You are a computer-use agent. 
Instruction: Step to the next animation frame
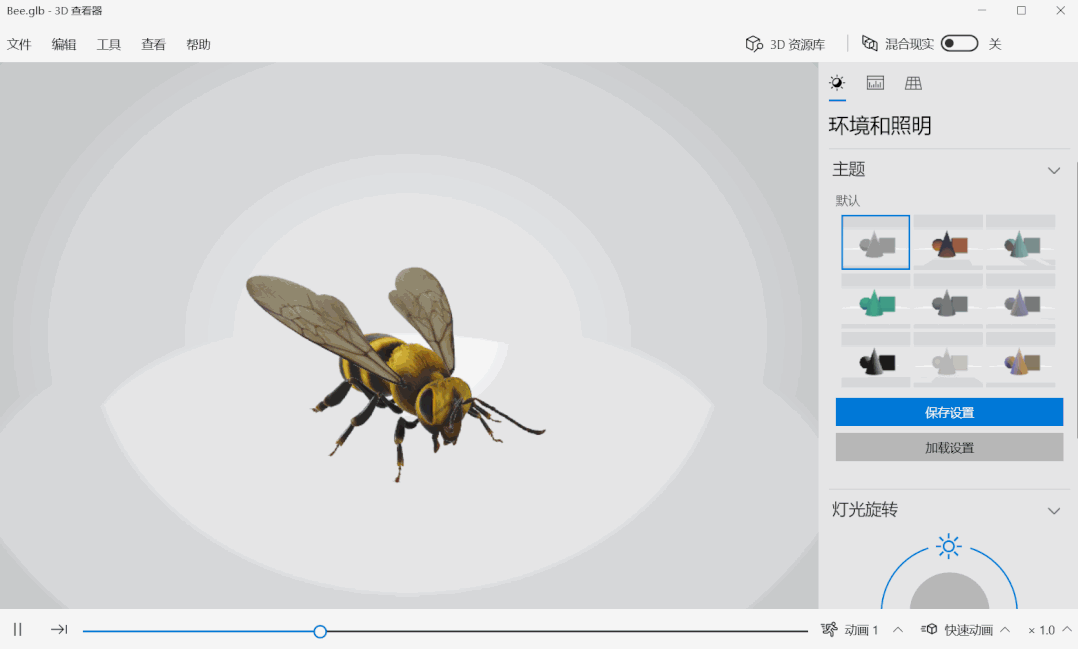coord(59,629)
